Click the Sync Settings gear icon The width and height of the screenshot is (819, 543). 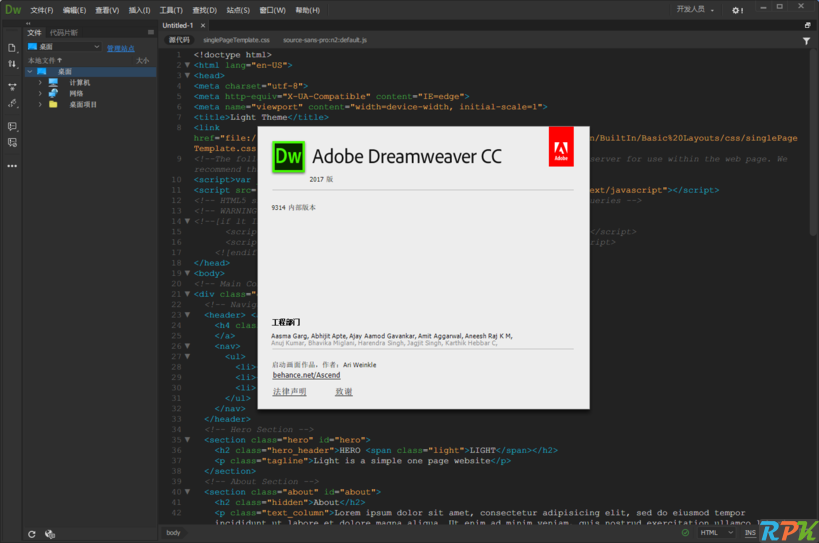coord(737,10)
